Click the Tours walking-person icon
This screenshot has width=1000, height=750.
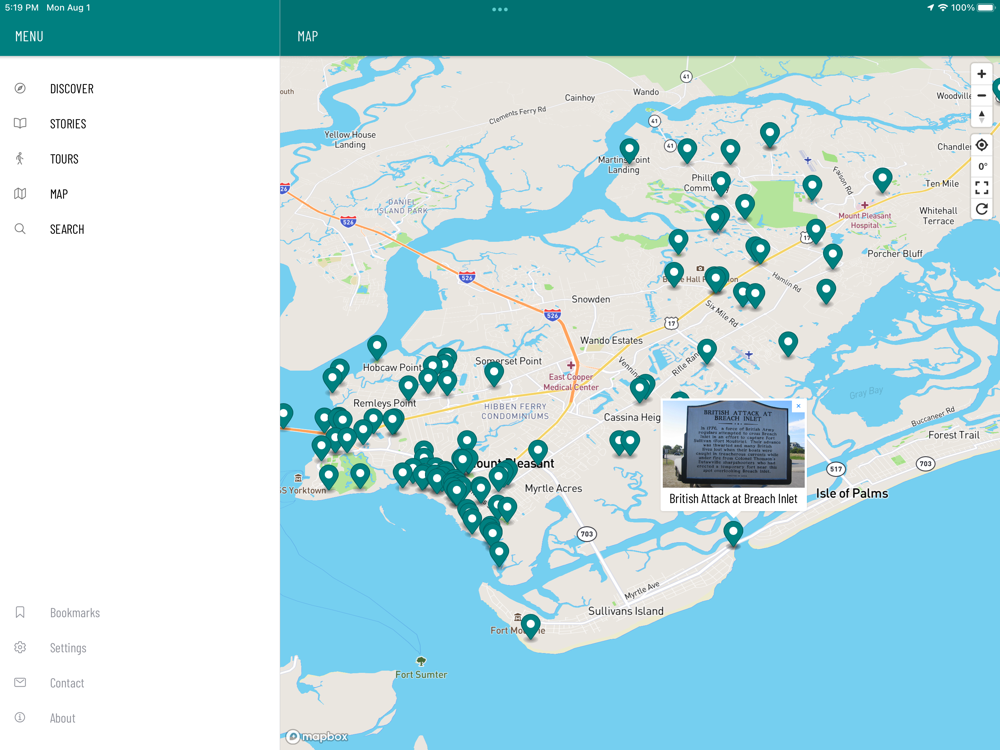(20, 158)
